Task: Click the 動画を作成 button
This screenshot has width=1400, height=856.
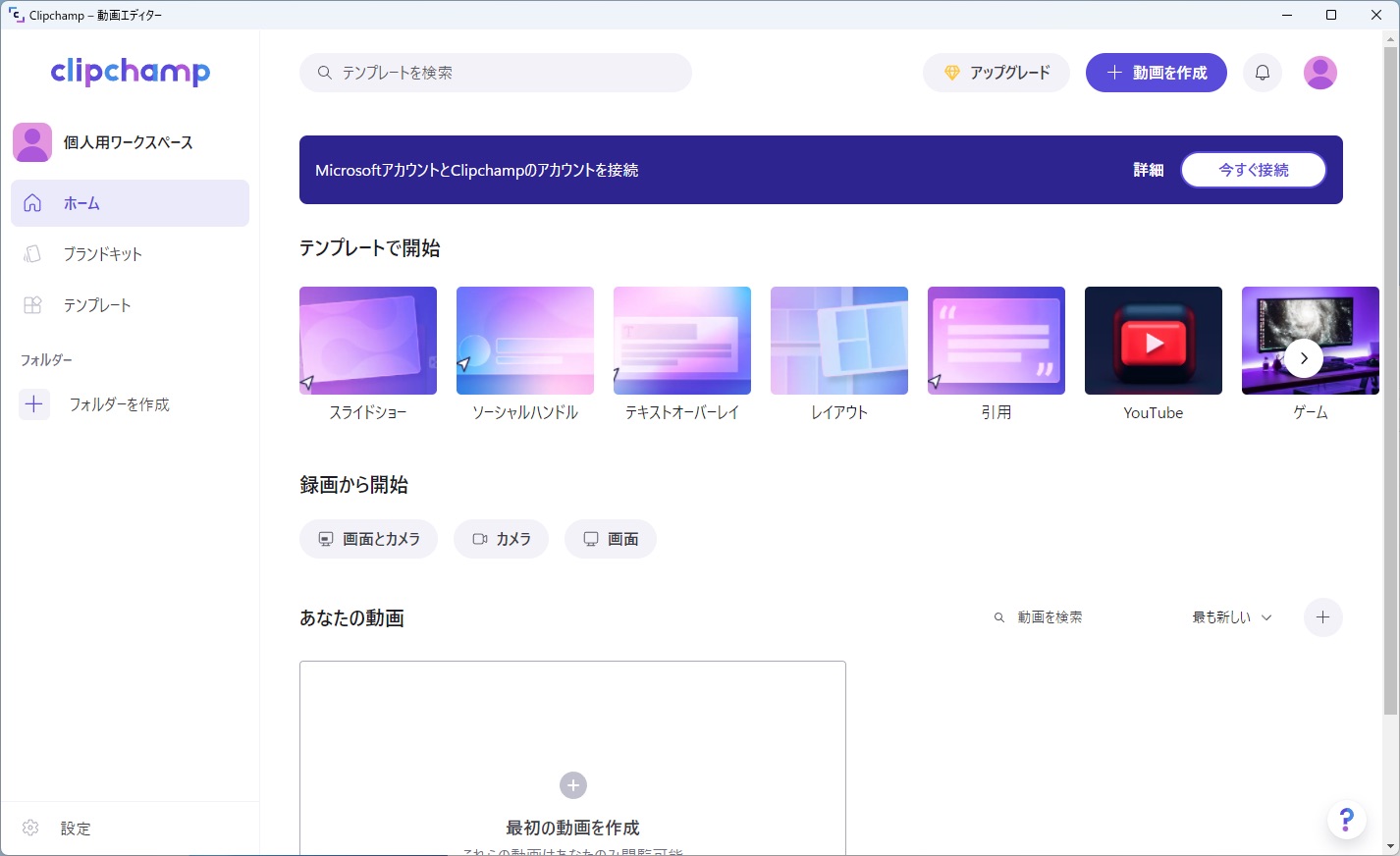Action: (x=1157, y=73)
